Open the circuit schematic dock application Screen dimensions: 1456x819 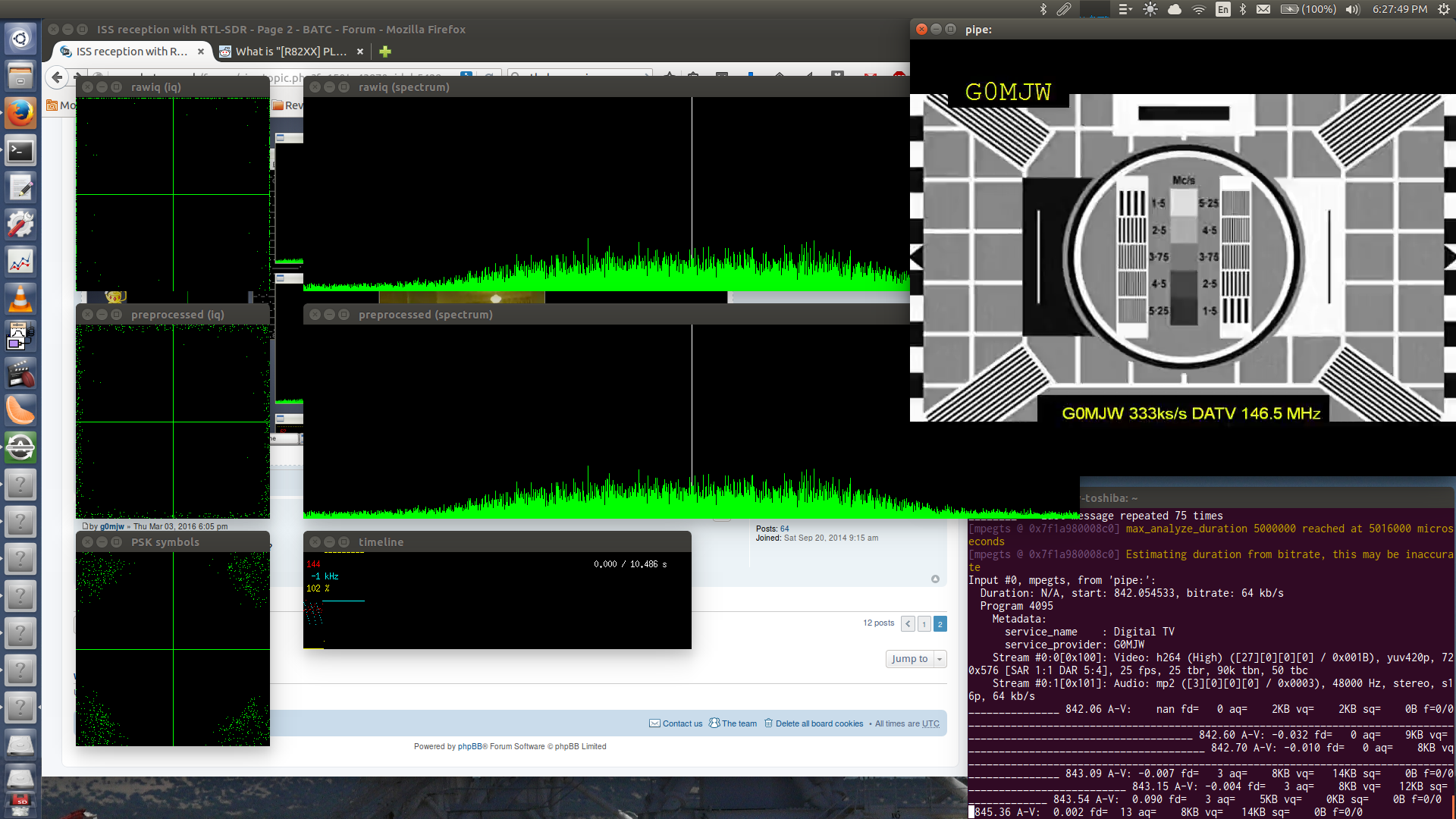pos(20,336)
